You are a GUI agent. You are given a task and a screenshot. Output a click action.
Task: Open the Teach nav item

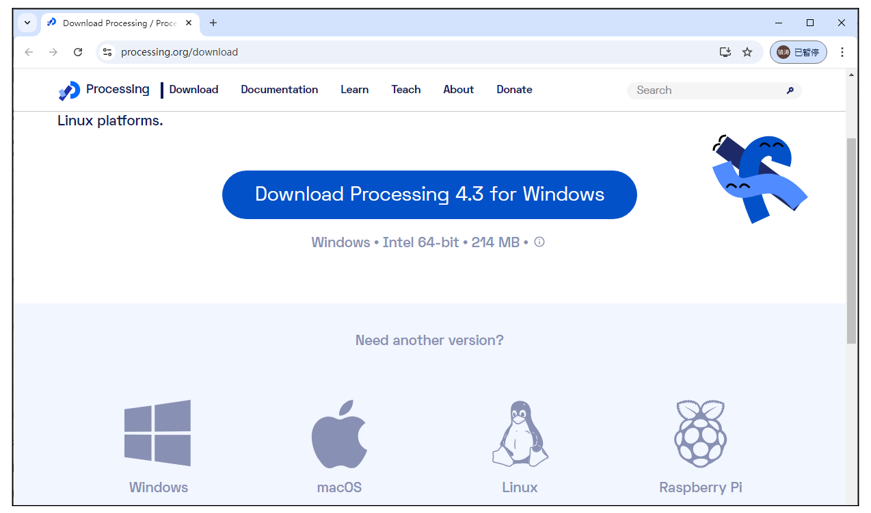coord(406,89)
